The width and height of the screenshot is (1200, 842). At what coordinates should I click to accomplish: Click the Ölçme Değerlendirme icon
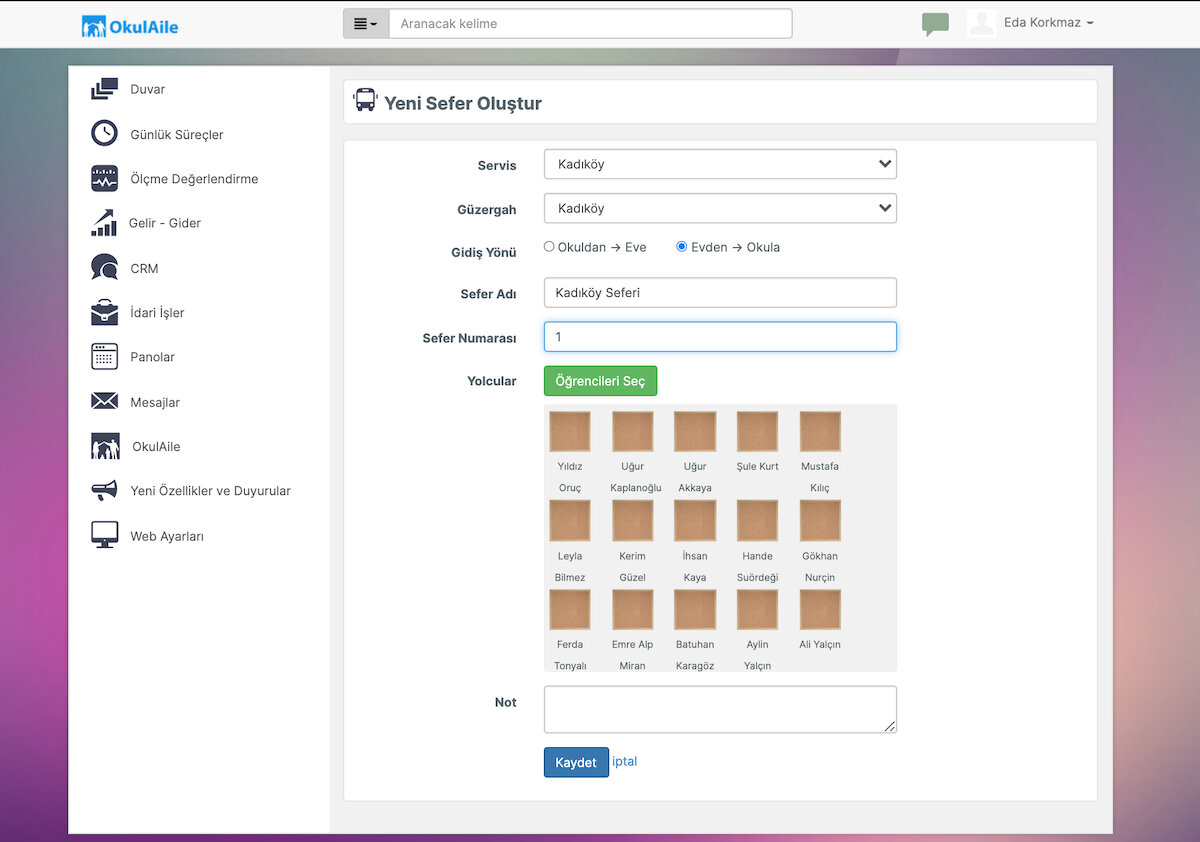pyautogui.click(x=104, y=179)
